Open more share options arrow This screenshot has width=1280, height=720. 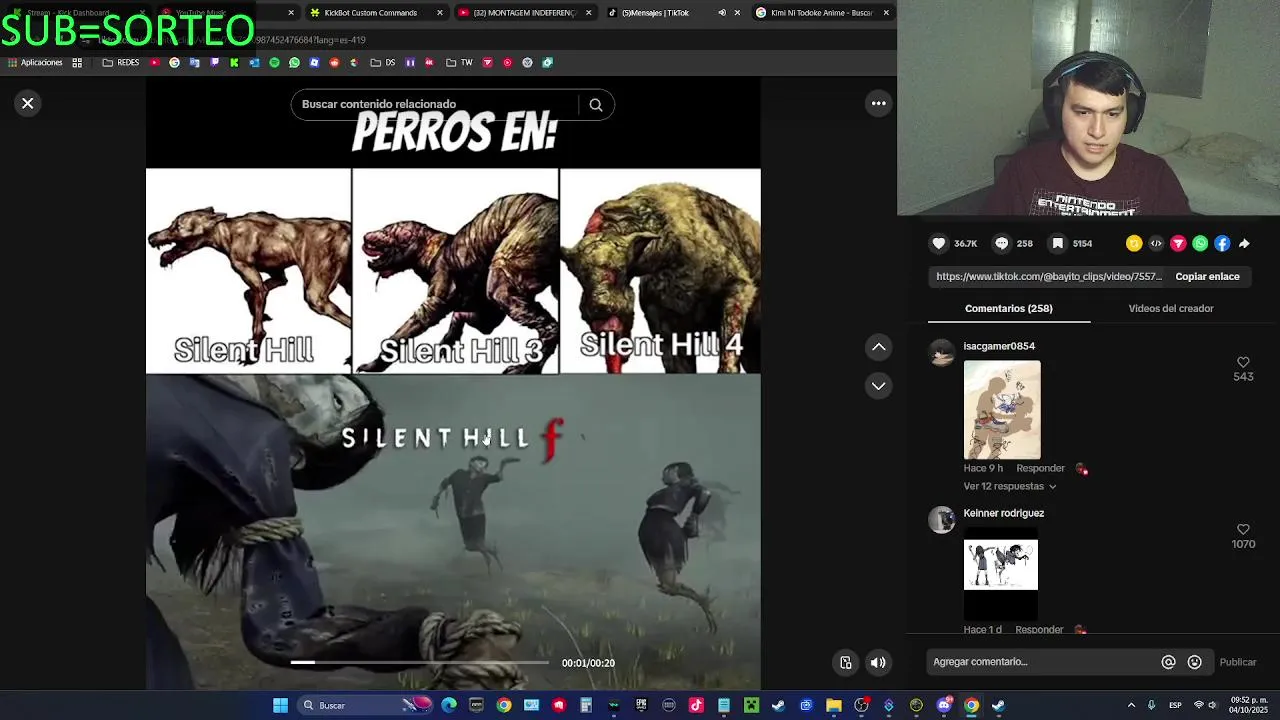(x=1244, y=243)
